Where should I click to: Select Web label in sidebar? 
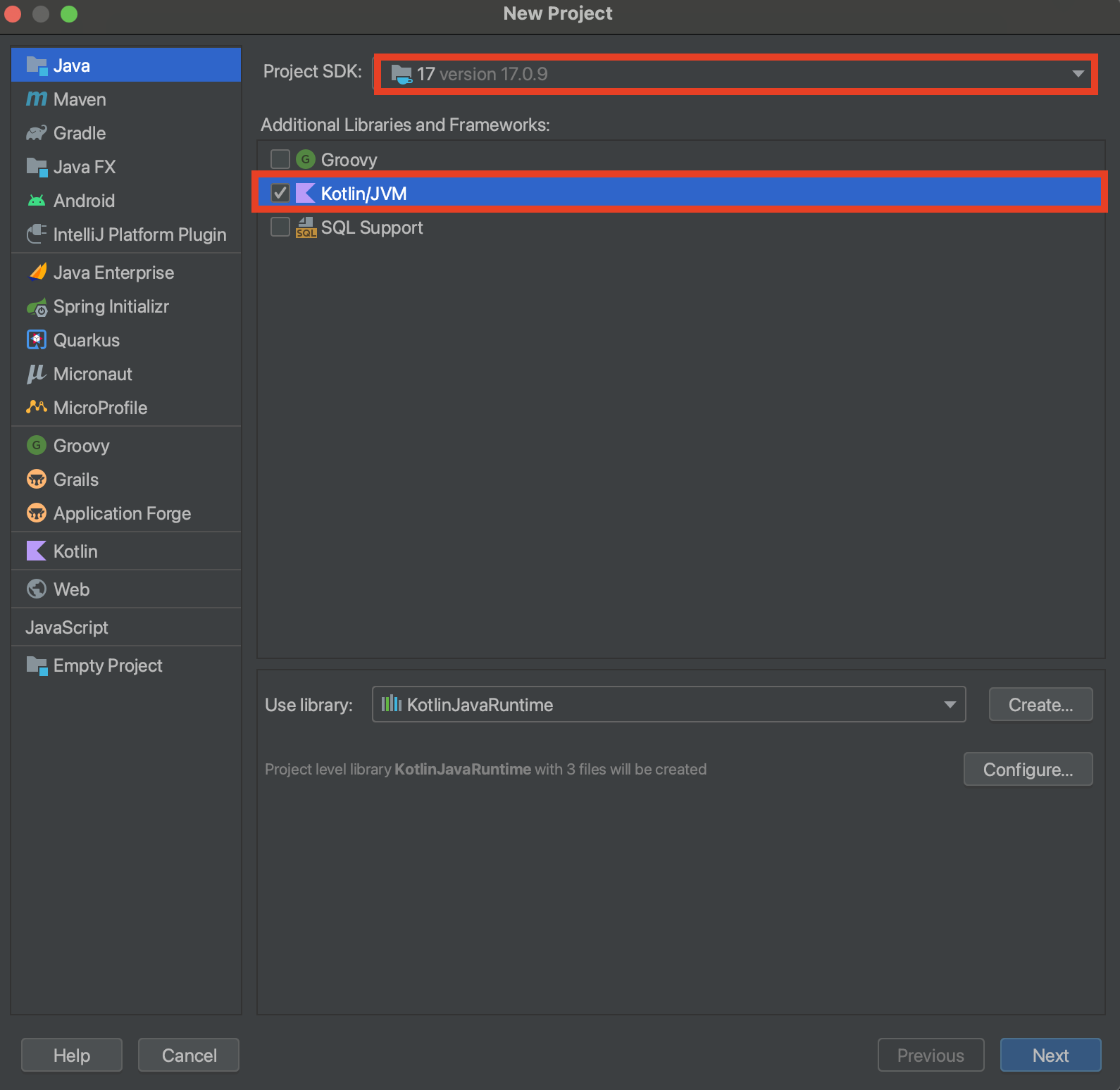tap(71, 589)
